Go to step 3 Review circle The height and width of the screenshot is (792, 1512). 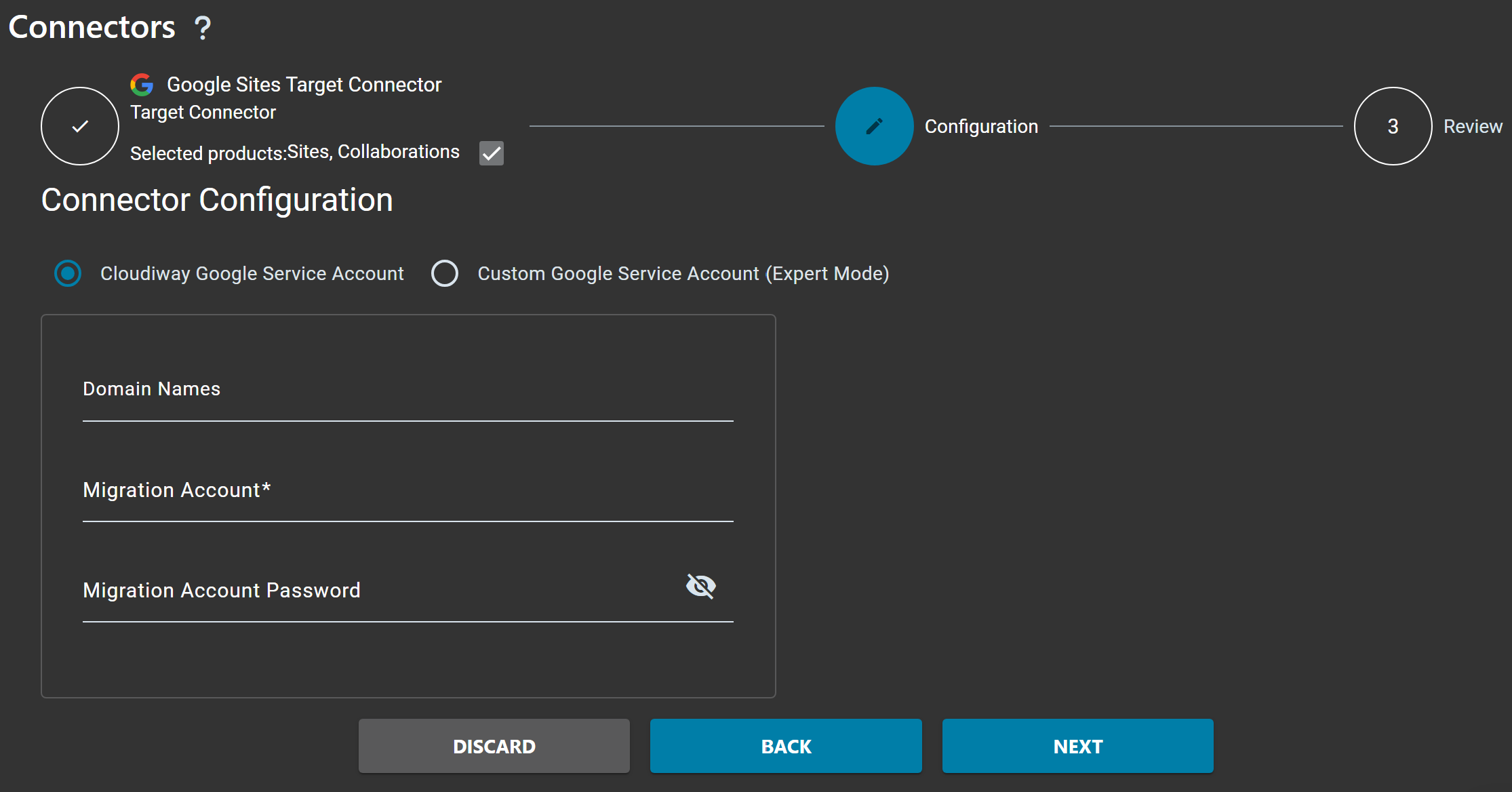tap(1393, 126)
